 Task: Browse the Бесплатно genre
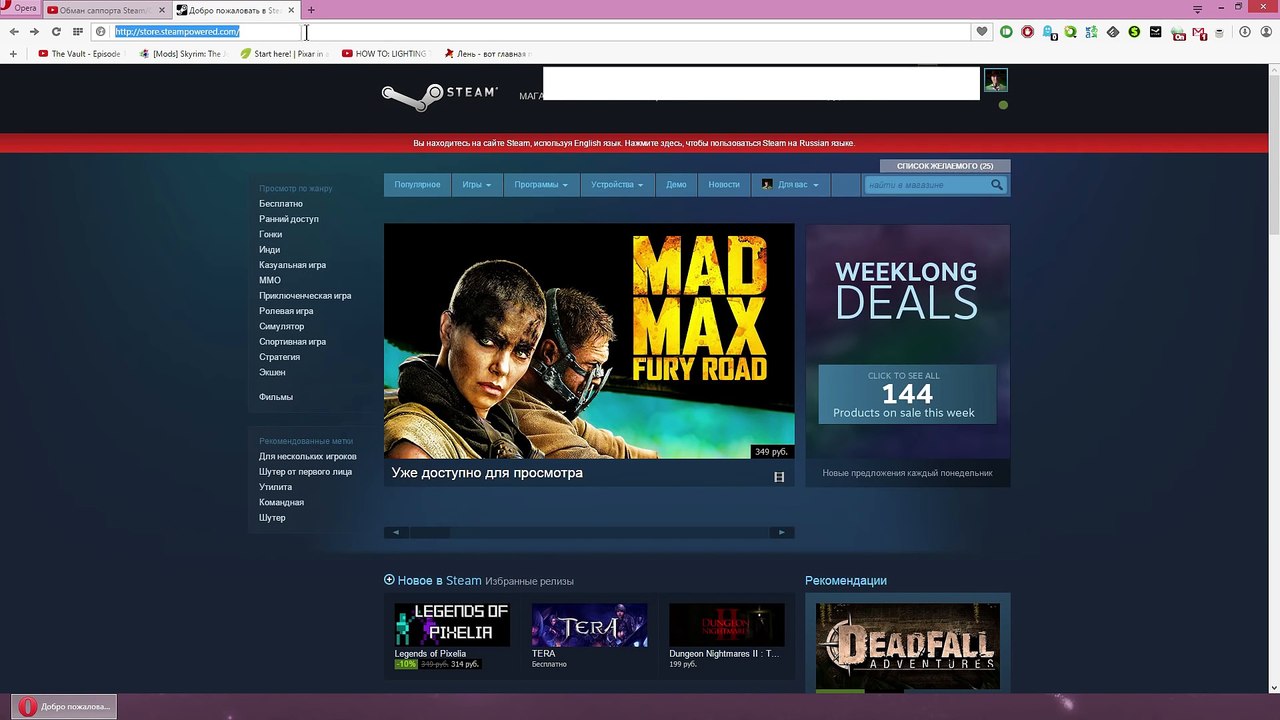pos(281,204)
